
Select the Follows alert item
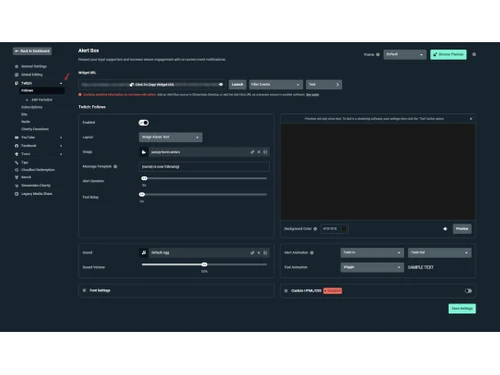42,91
